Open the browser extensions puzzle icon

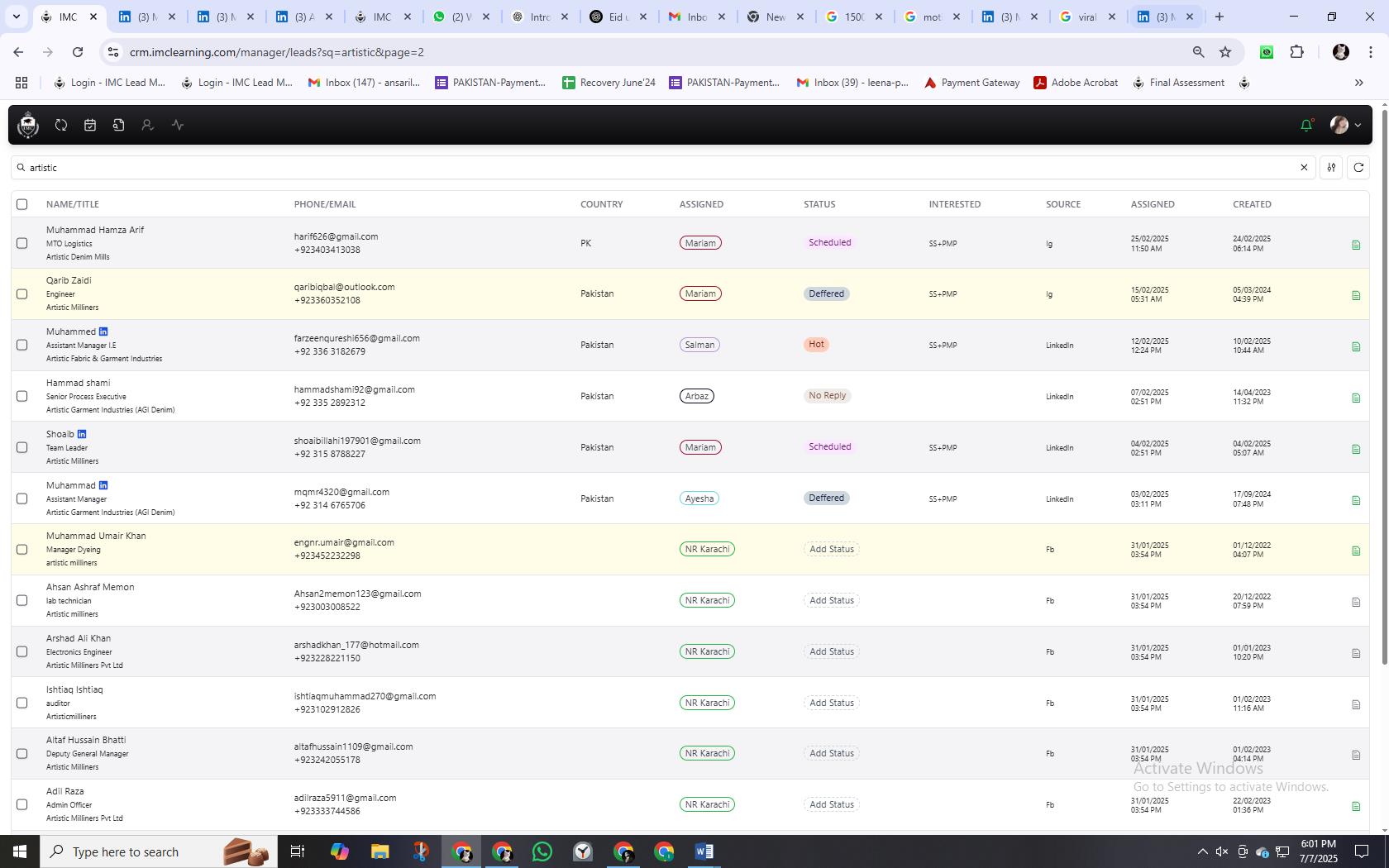click(1296, 52)
